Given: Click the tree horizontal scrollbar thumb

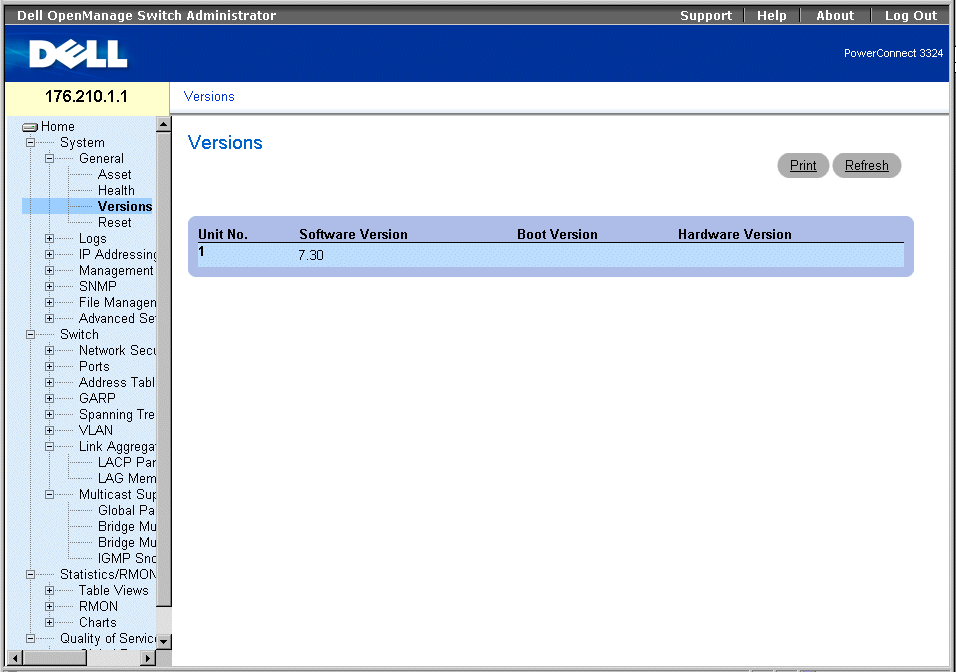Looking at the screenshot, I should 55,658.
